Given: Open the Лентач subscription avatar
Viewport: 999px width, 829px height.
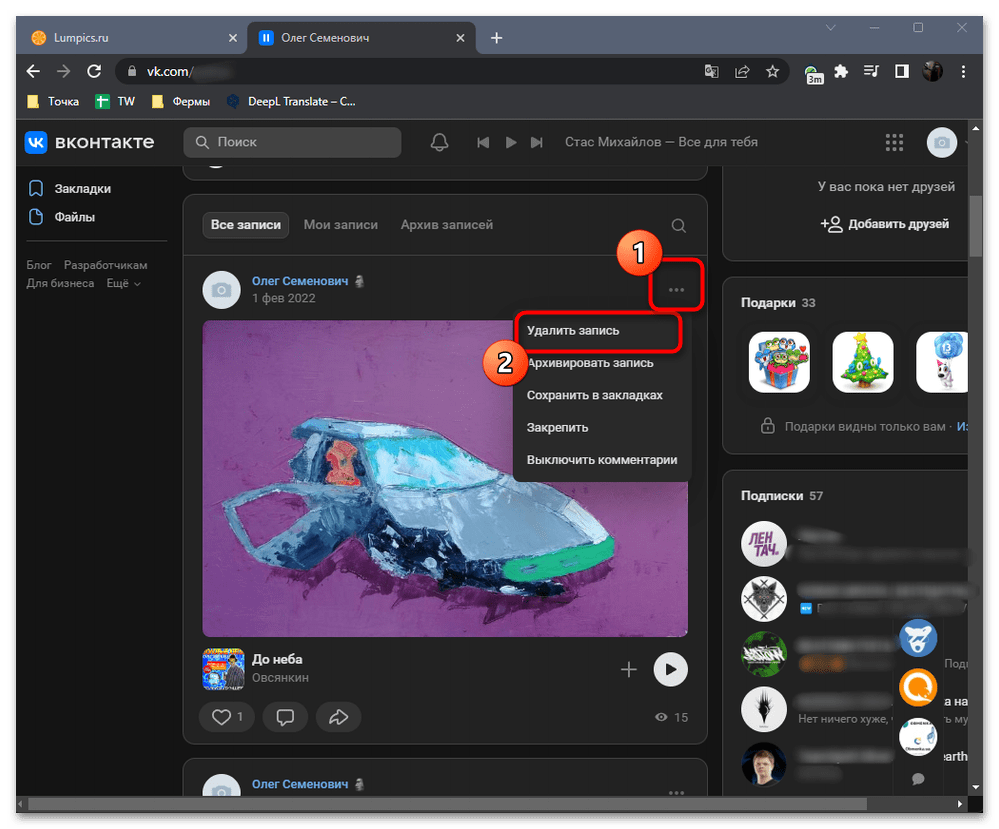Looking at the screenshot, I should point(763,544).
